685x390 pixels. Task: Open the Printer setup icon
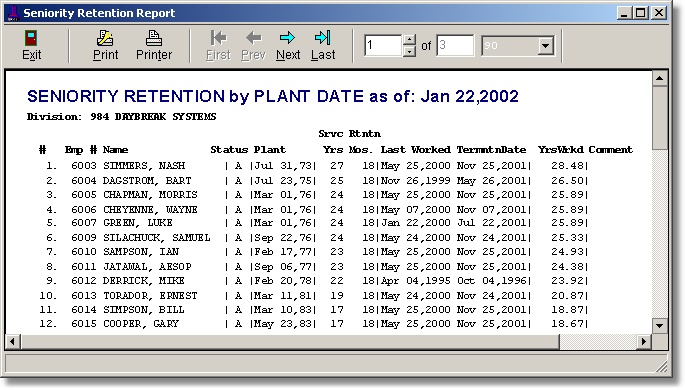[154, 38]
